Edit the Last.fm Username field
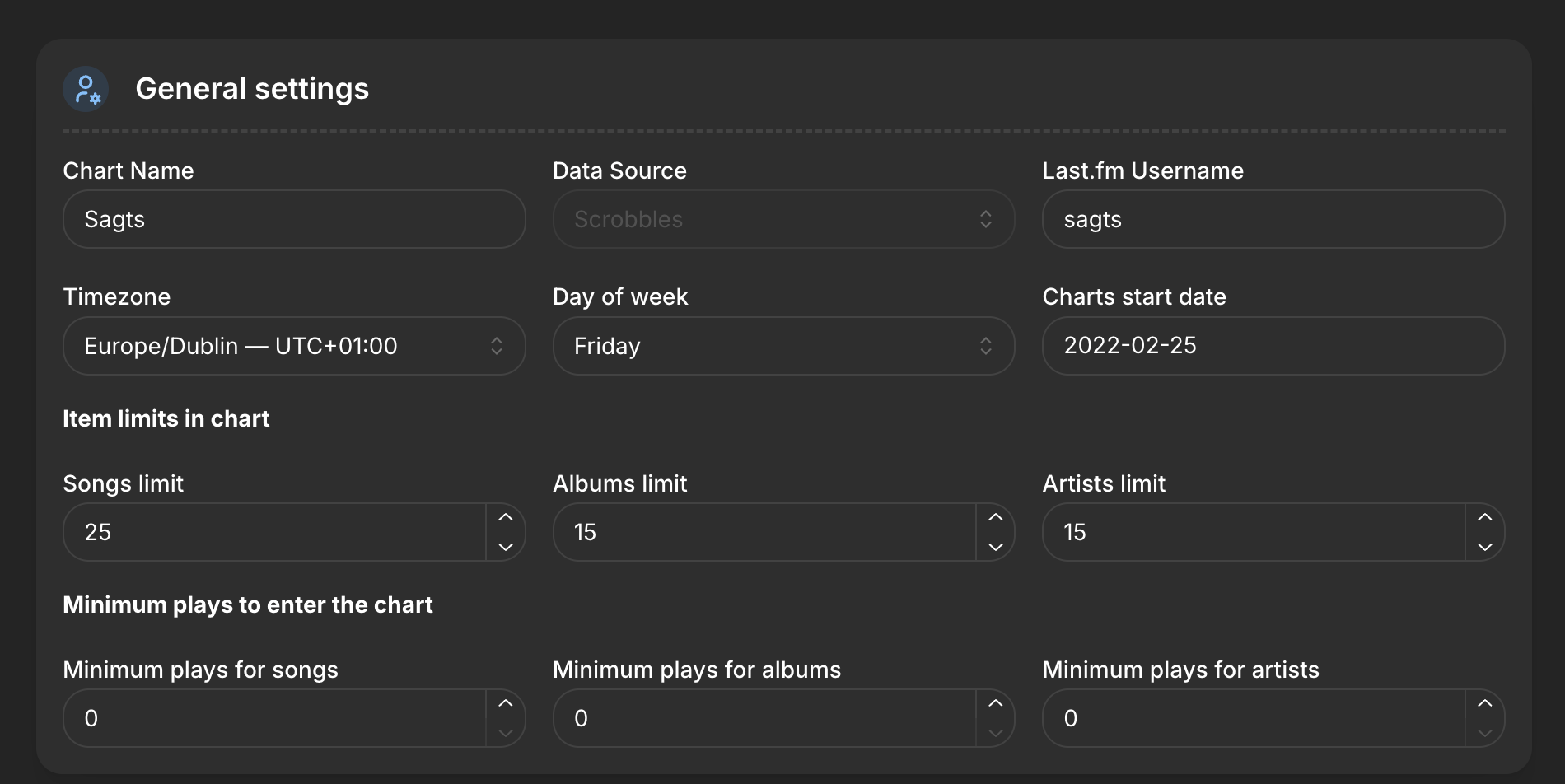The width and height of the screenshot is (1565, 784). coord(1273,219)
